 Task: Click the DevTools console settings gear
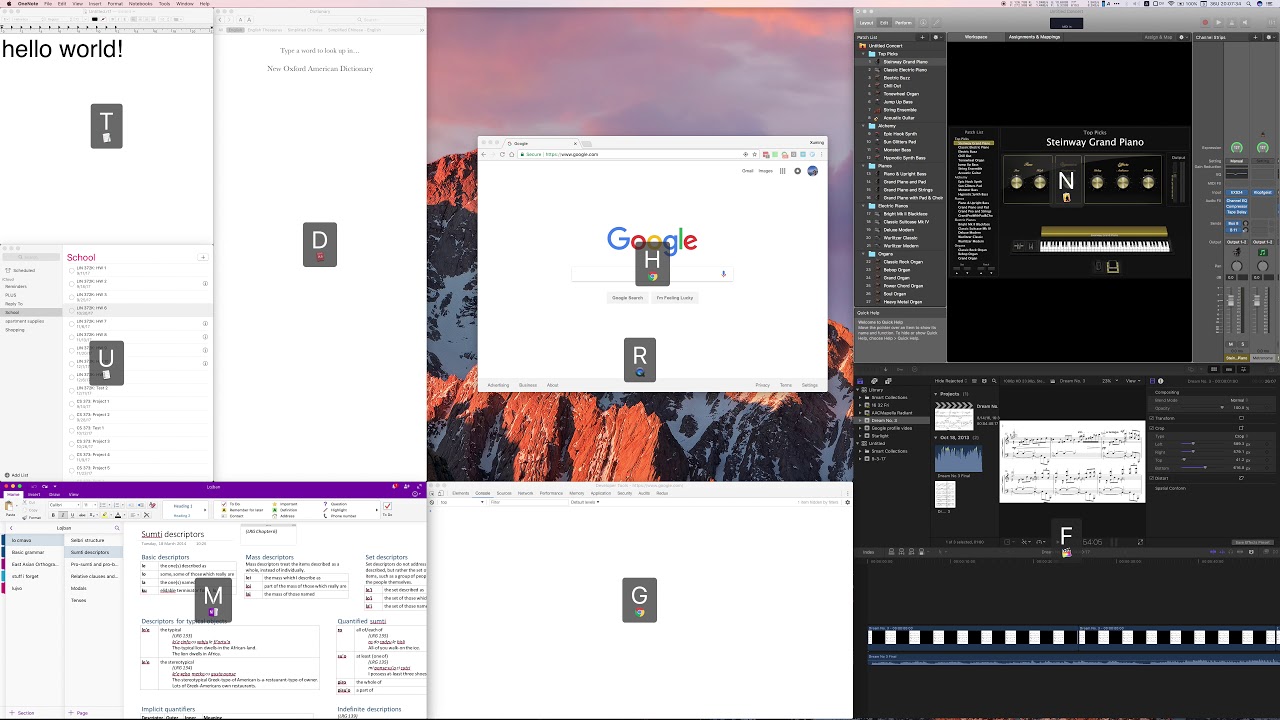coord(847,502)
